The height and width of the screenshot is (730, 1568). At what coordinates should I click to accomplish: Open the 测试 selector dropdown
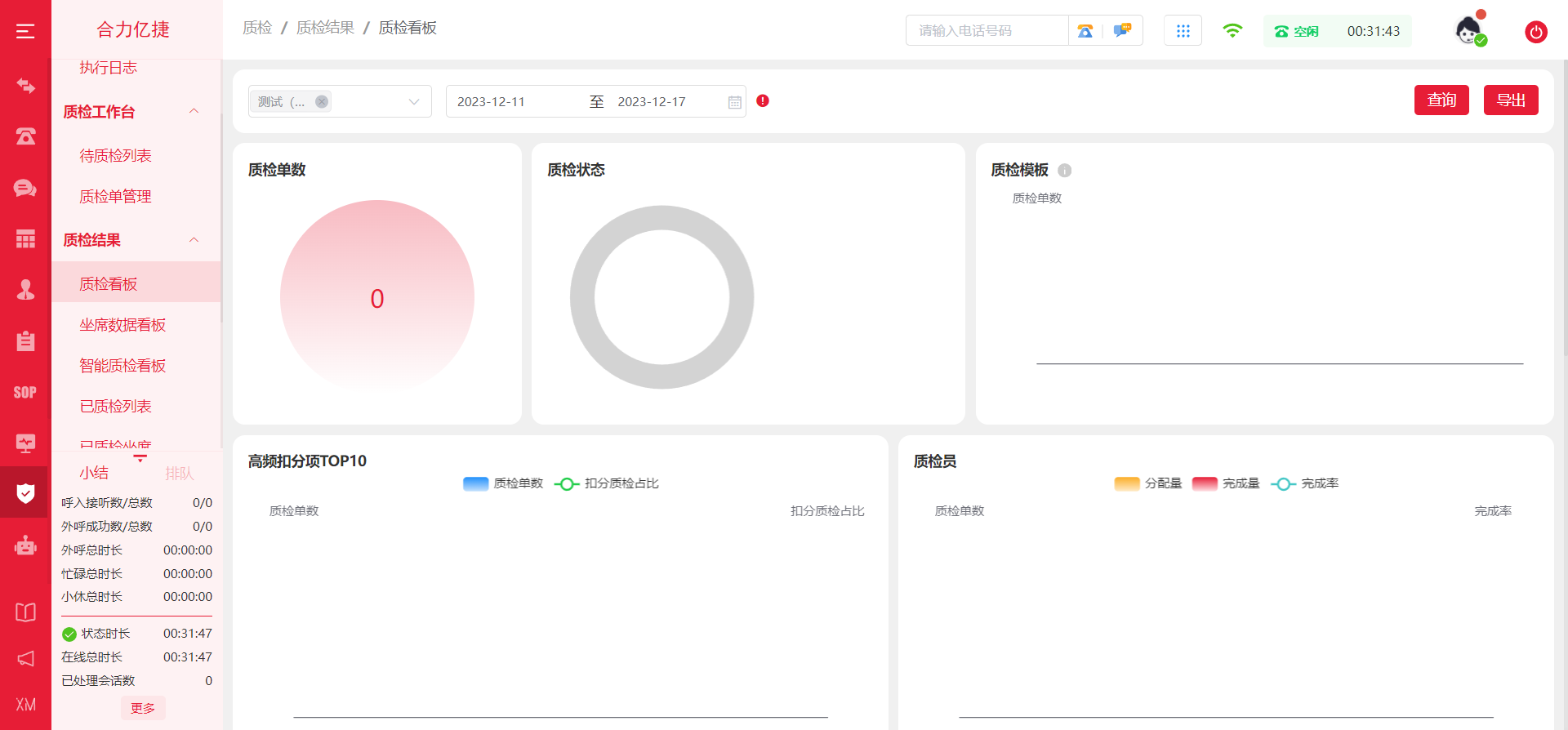pos(340,101)
